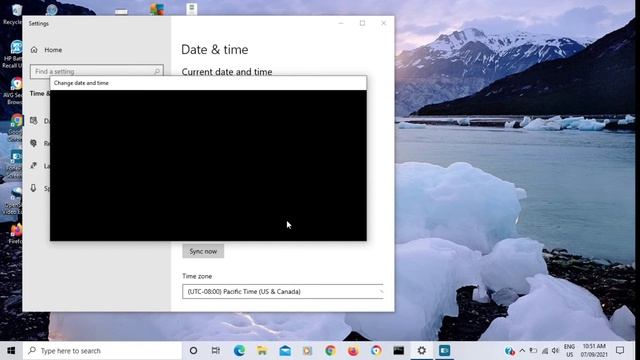Open Cortana from the taskbar
This screenshot has height=360, width=640.
click(x=193, y=351)
